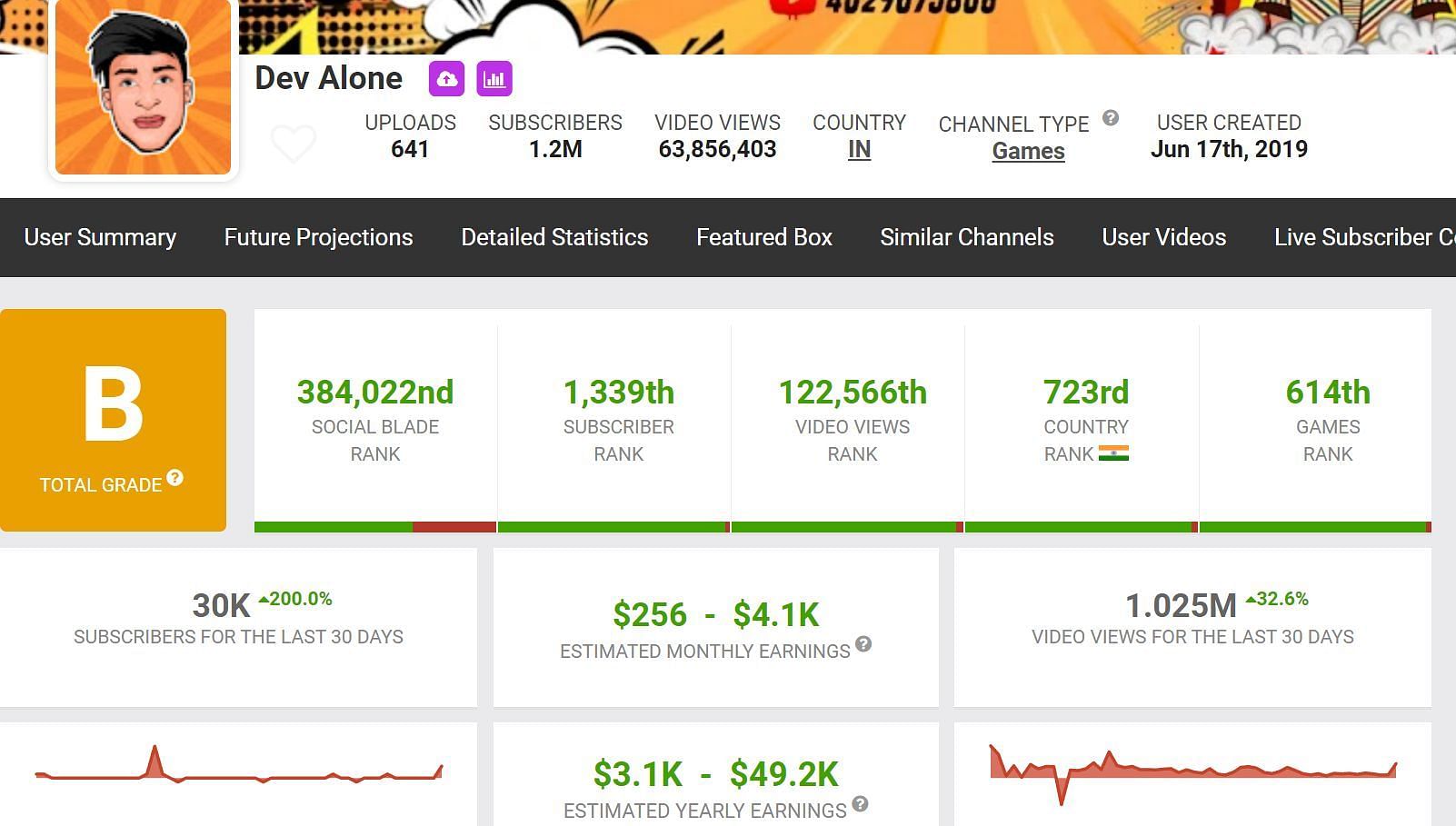Open Estimated Monthly Earnings help icon

click(x=863, y=643)
